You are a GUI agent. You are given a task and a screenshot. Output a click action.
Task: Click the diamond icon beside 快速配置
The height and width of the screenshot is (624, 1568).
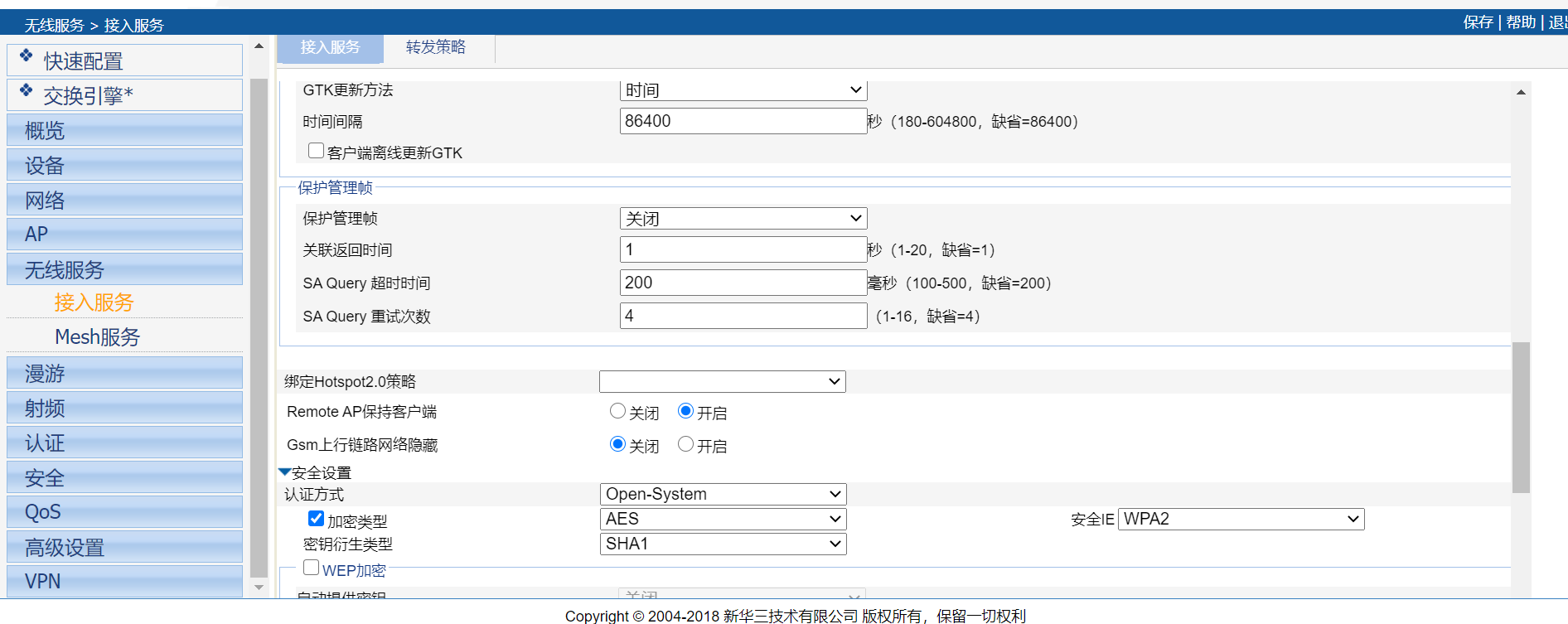(27, 56)
